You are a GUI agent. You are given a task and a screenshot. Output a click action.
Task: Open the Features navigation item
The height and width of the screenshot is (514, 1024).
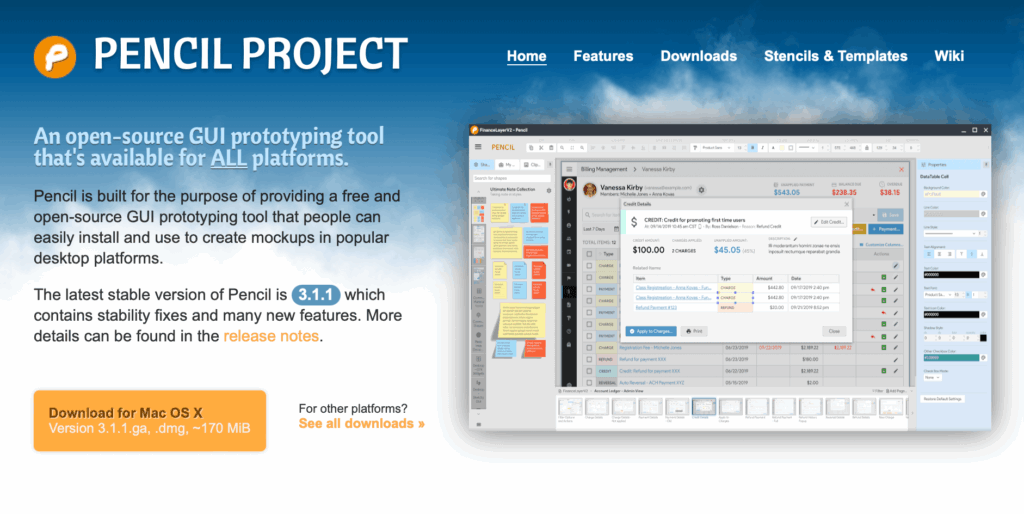pos(603,56)
